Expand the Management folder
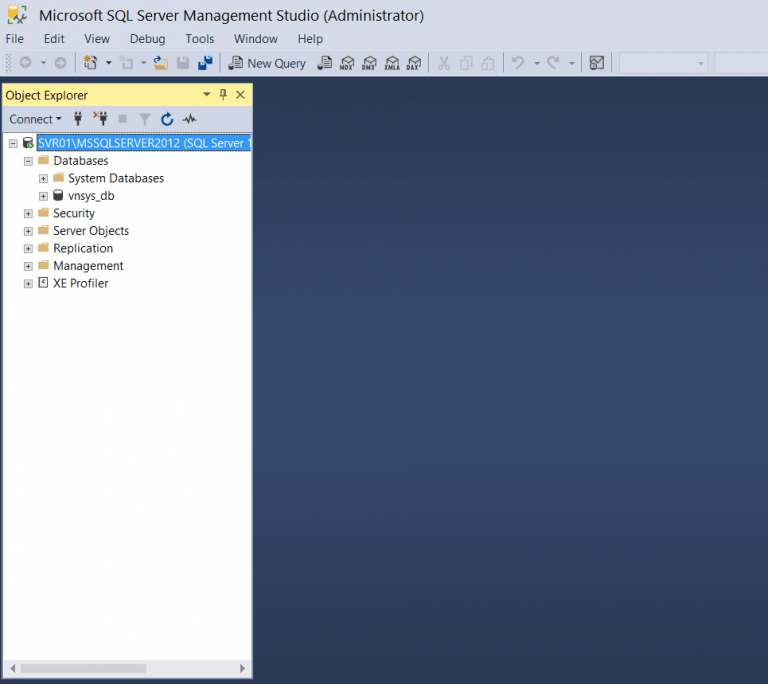The image size is (768, 684). 28,266
